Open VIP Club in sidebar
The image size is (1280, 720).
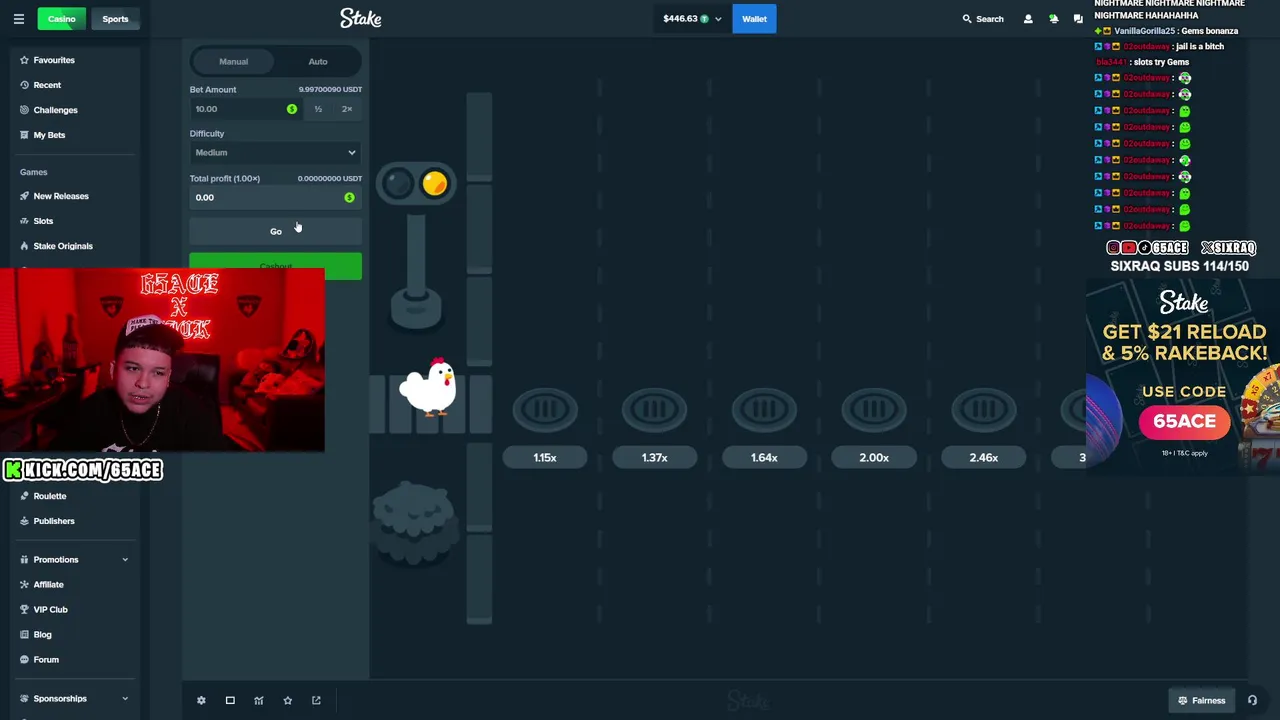50,610
